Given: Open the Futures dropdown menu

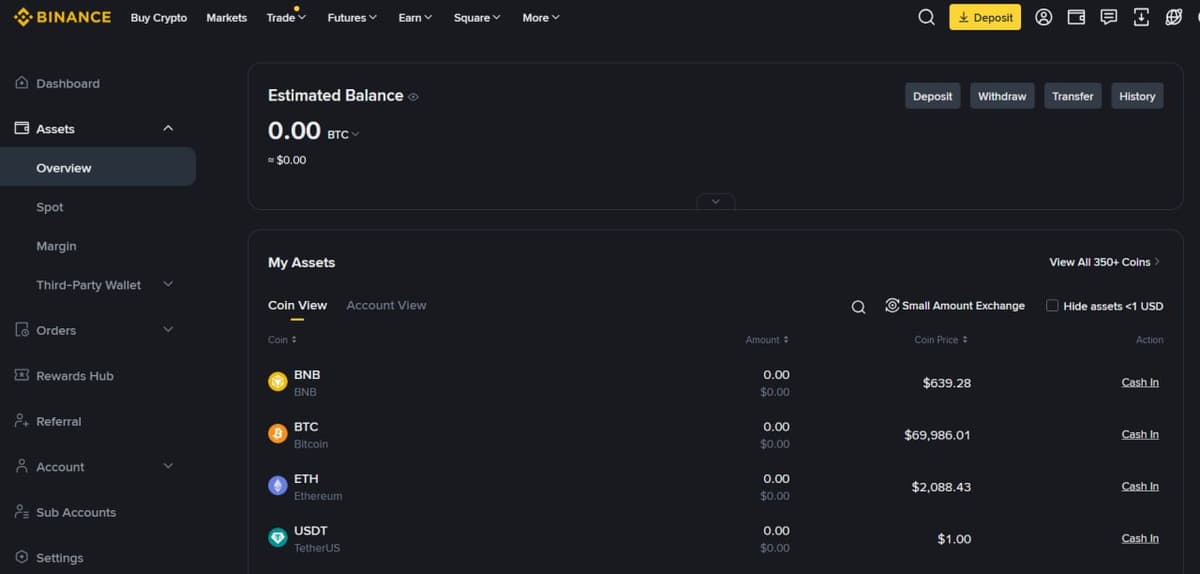Looking at the screenshot, I should (352, 17).
